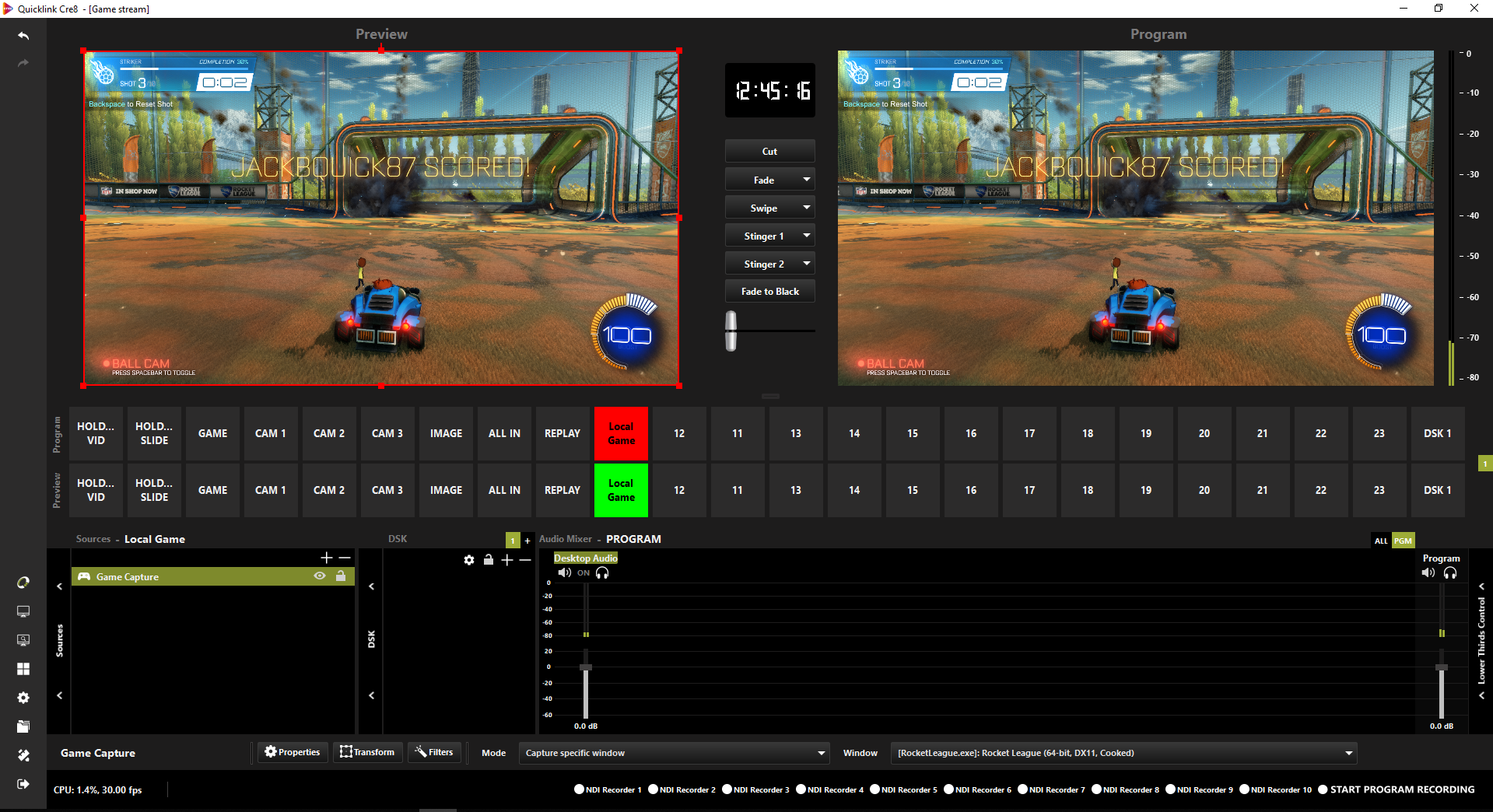
Task: Switch audio mixer to ALL tab
Action: [1381, 541]
